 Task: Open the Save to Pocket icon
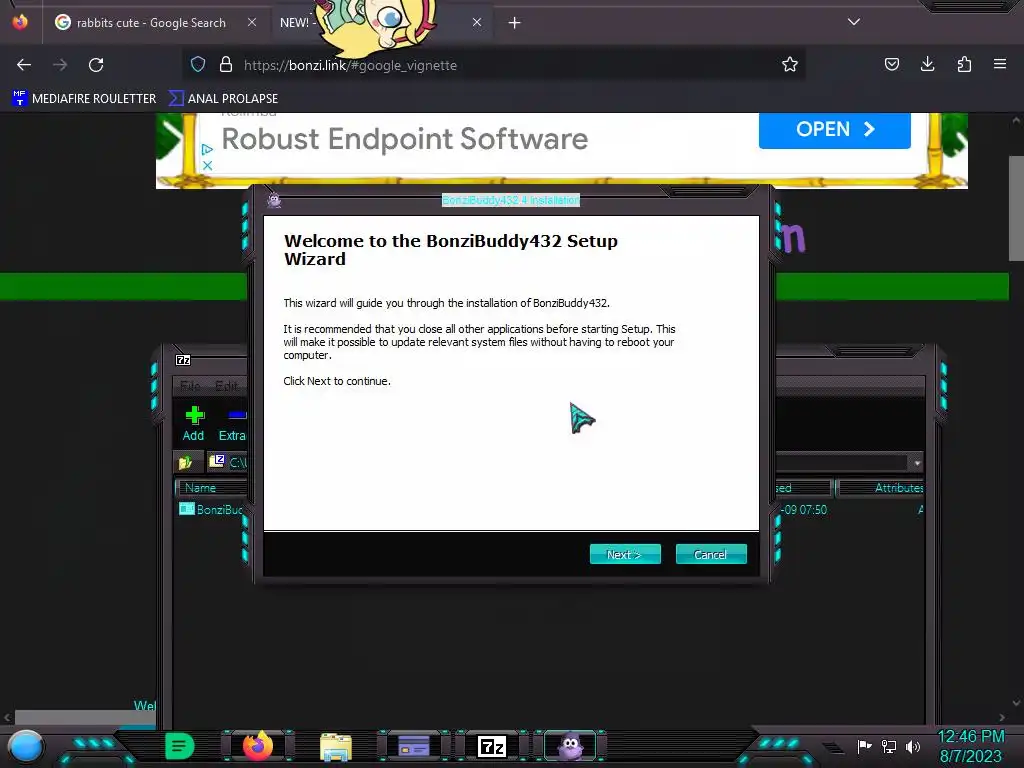pyautogui.click(x=891, y=64)
